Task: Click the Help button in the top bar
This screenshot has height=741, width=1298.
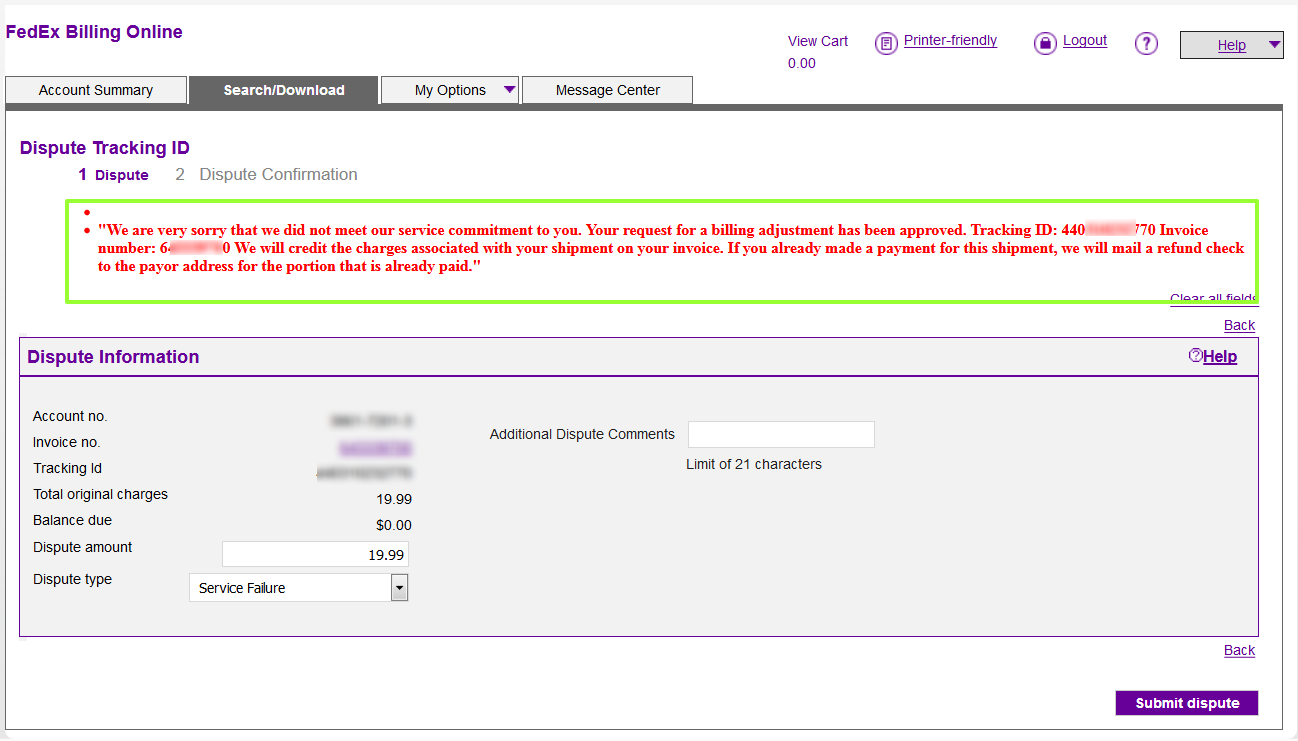Action: tap(1231, 45)
